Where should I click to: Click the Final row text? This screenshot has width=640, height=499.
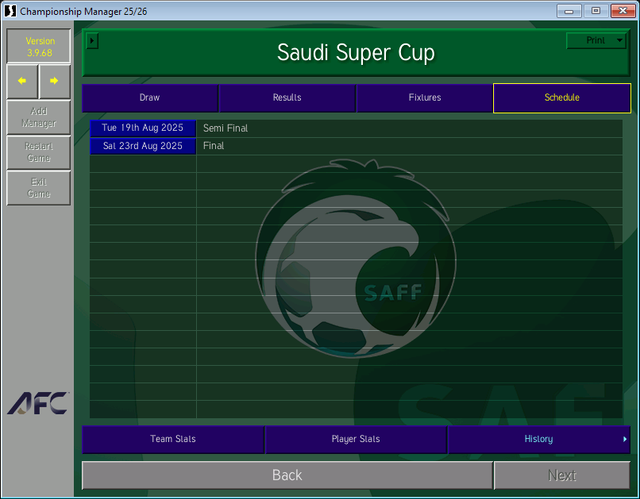213,146
